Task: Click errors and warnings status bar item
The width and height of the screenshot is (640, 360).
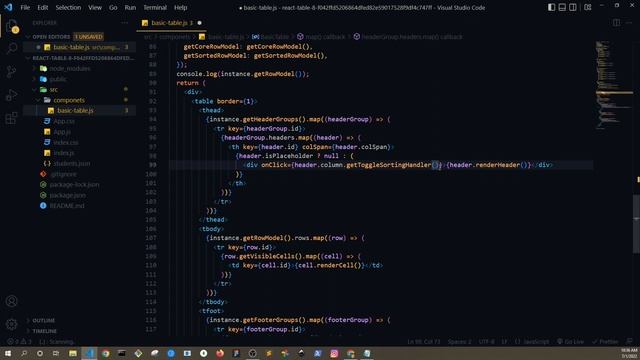Action: click(x=19, y=342)
